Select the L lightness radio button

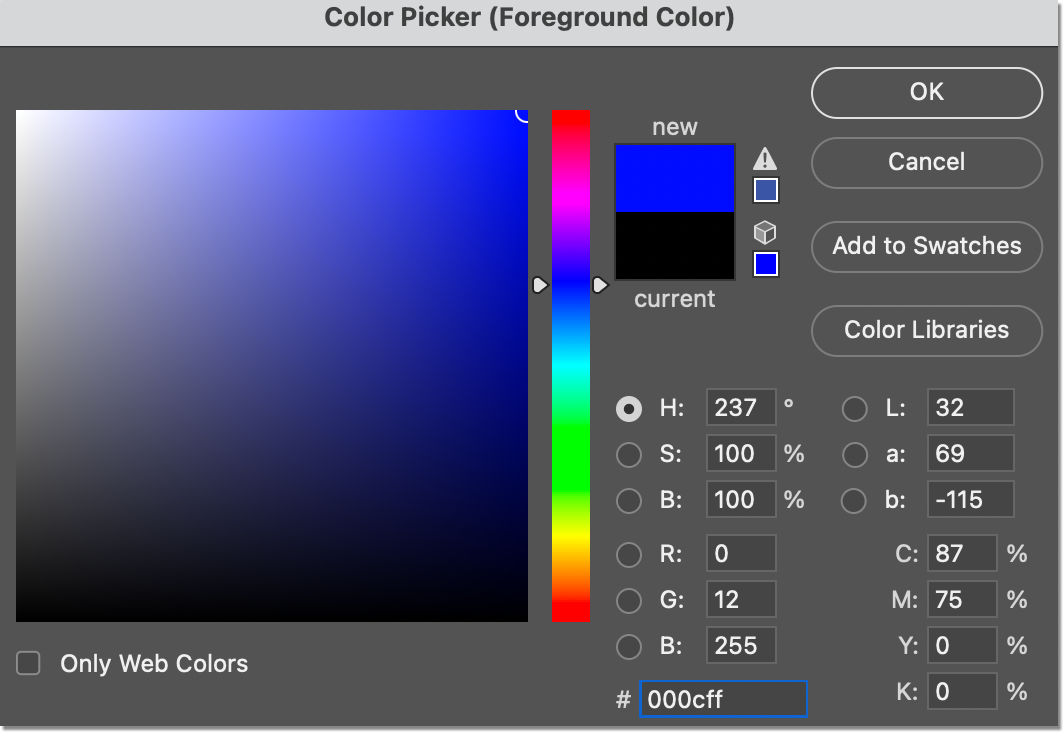[854, 409]
